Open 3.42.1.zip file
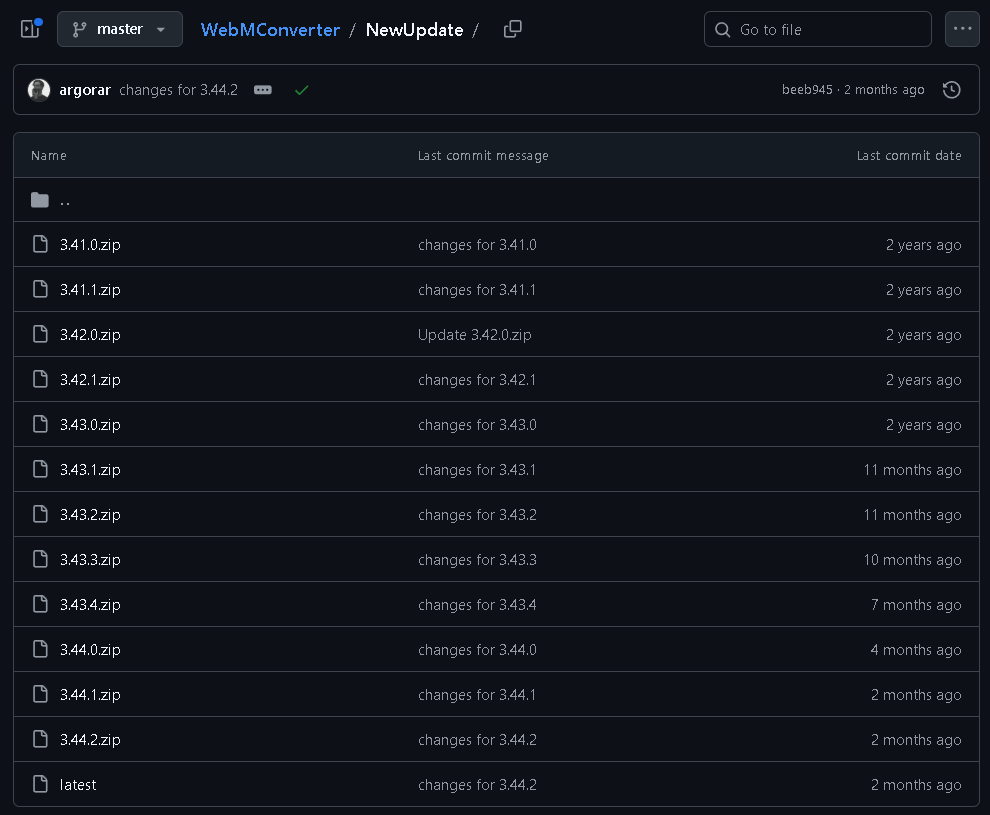The height and width of the screenshot is (815, 990). (x=90, y=379)
